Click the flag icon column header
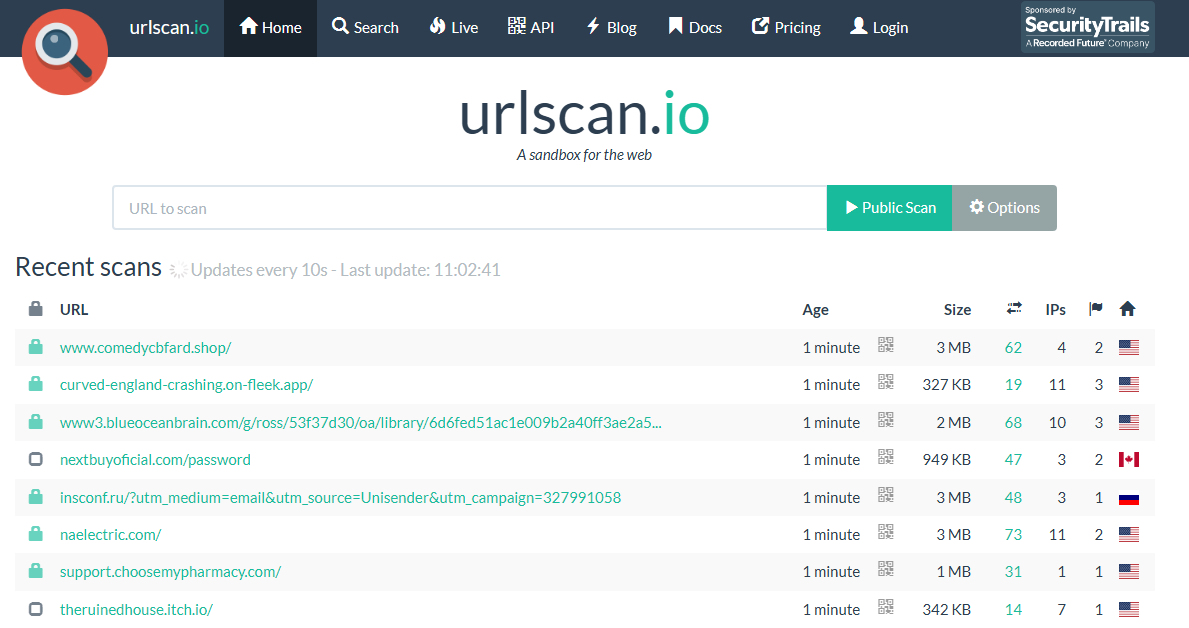The height and width of the screenshot is (628, 1189). (x=1096, y=309)
